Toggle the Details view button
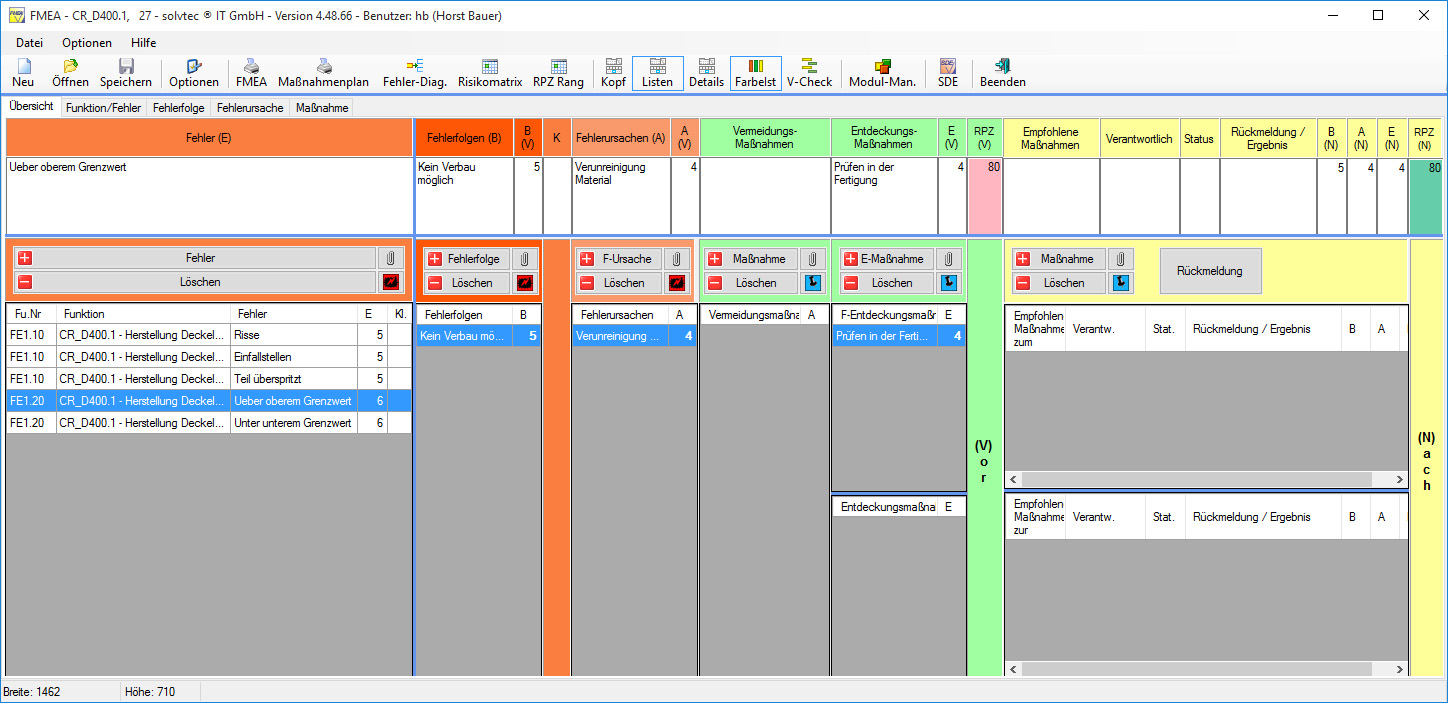The image size is (1448, 703). click(x=706, y=73)
